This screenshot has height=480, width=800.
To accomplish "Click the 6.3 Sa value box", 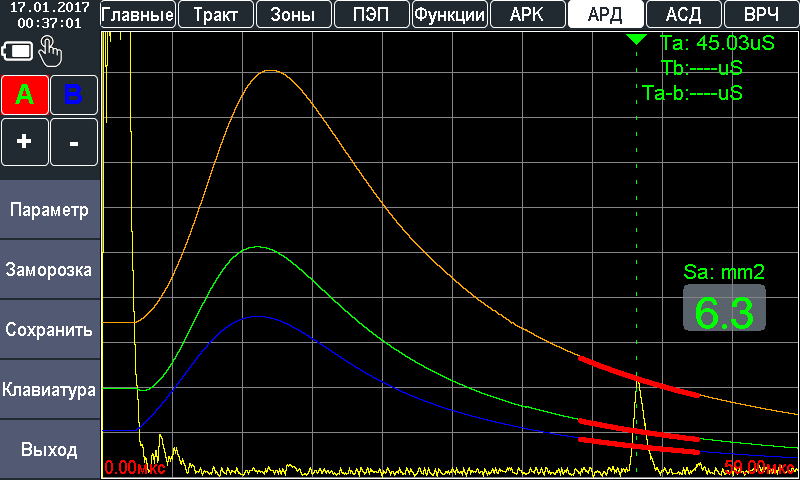I will pos(724,310).
